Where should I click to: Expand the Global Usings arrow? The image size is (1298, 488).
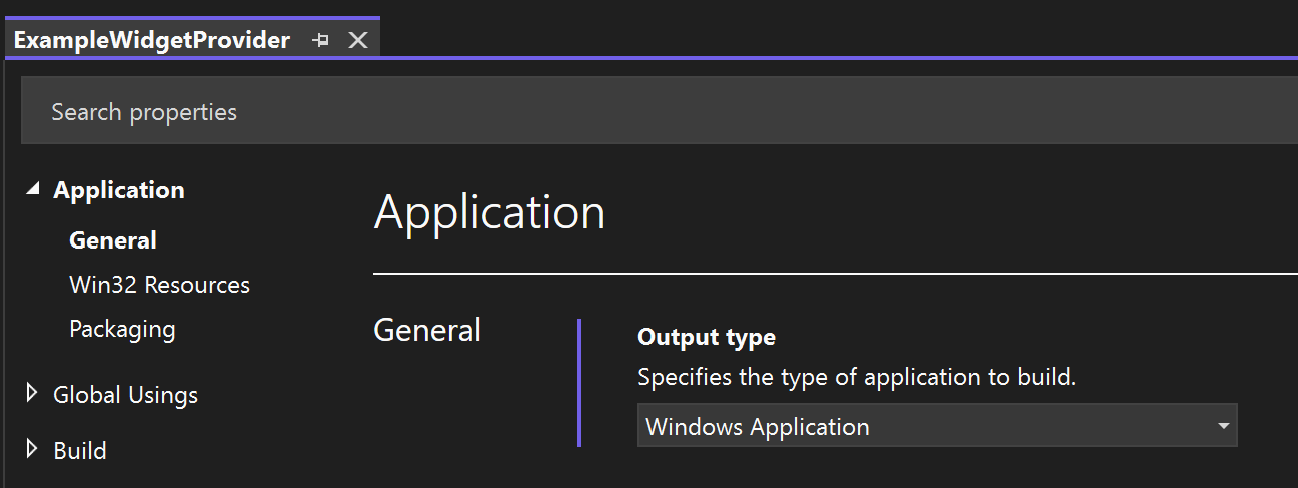(x=33, y=395)
